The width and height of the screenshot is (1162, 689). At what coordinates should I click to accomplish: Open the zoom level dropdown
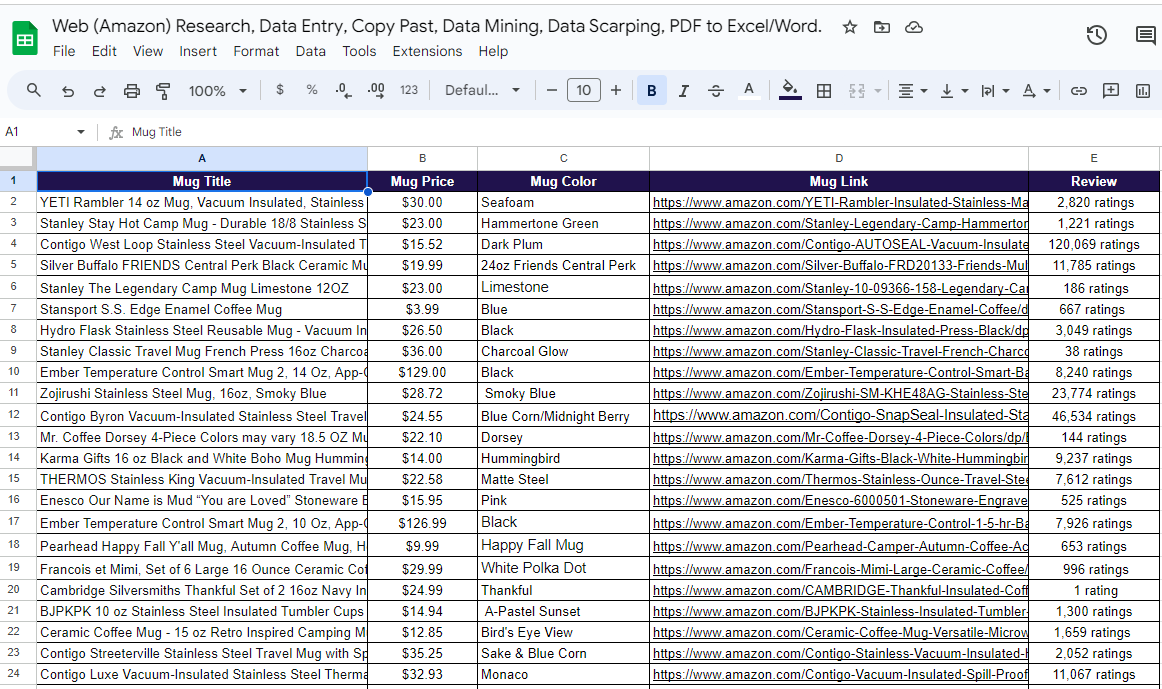(x=217, y=90)
